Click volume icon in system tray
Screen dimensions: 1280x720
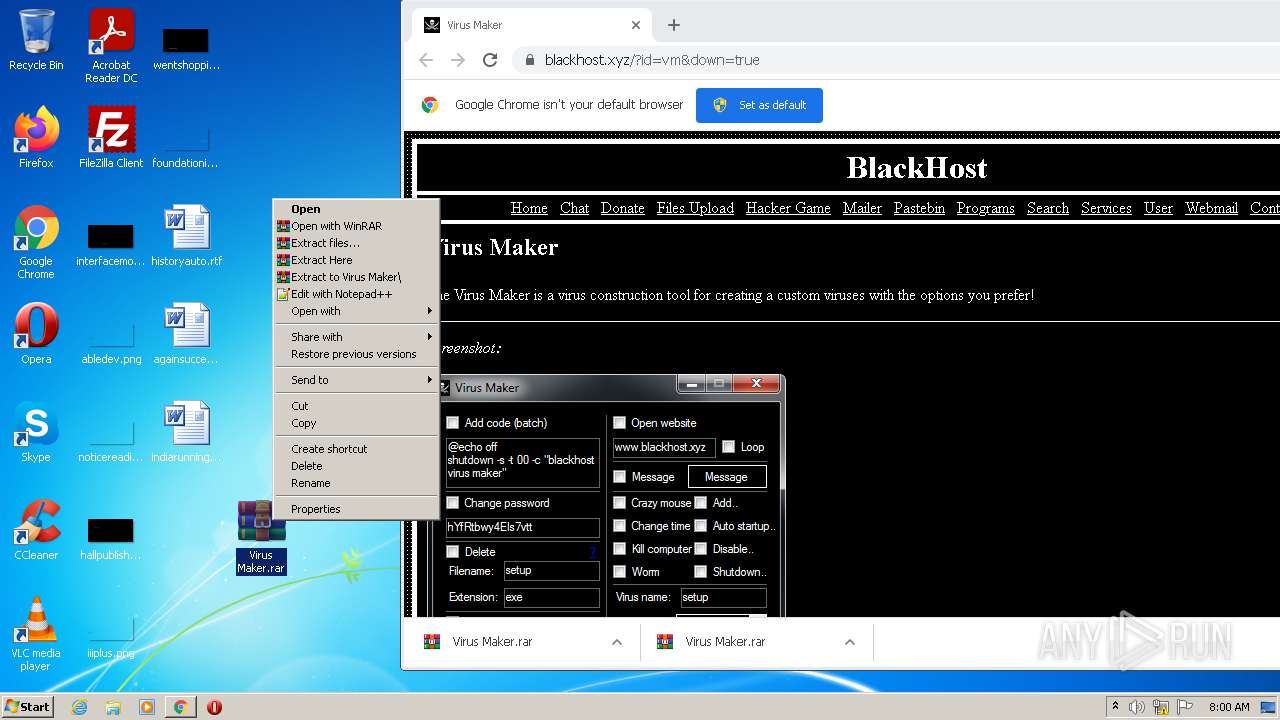click(x=1137, y=707)
